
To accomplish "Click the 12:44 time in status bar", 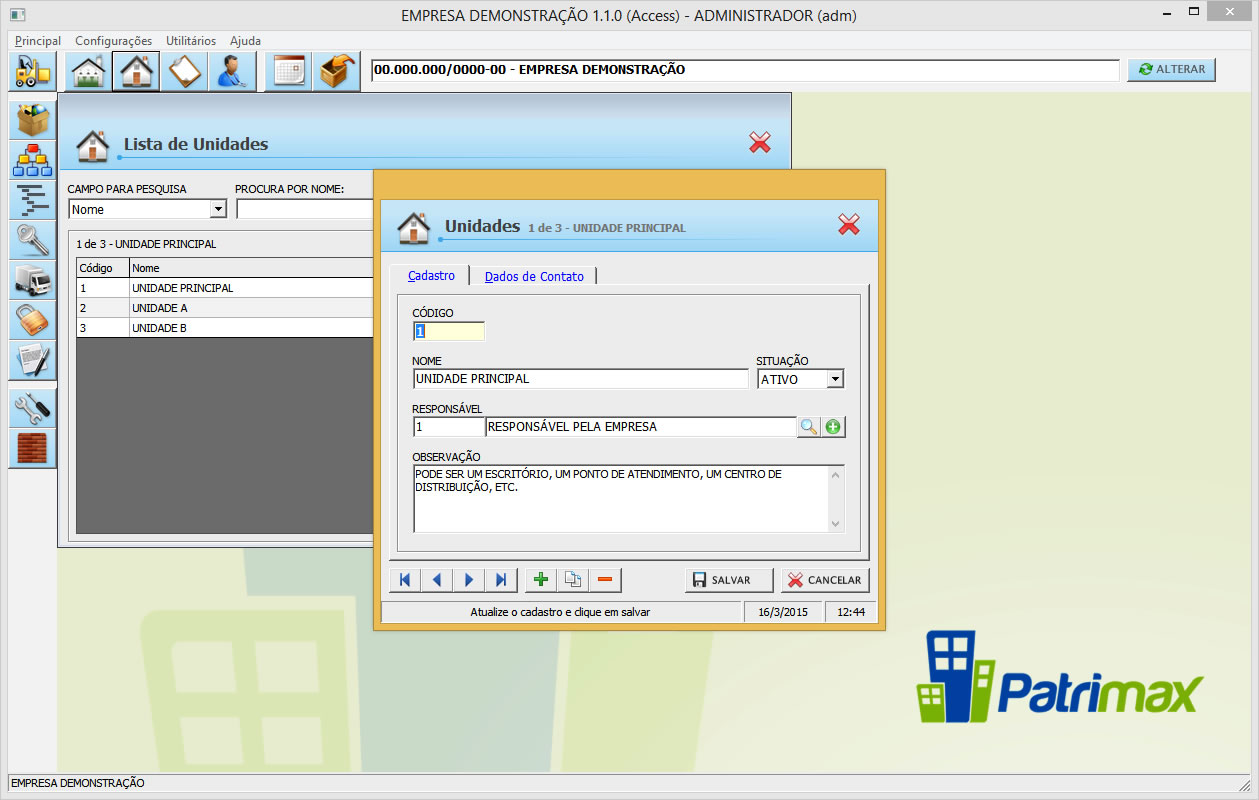I will pos(851,612).
